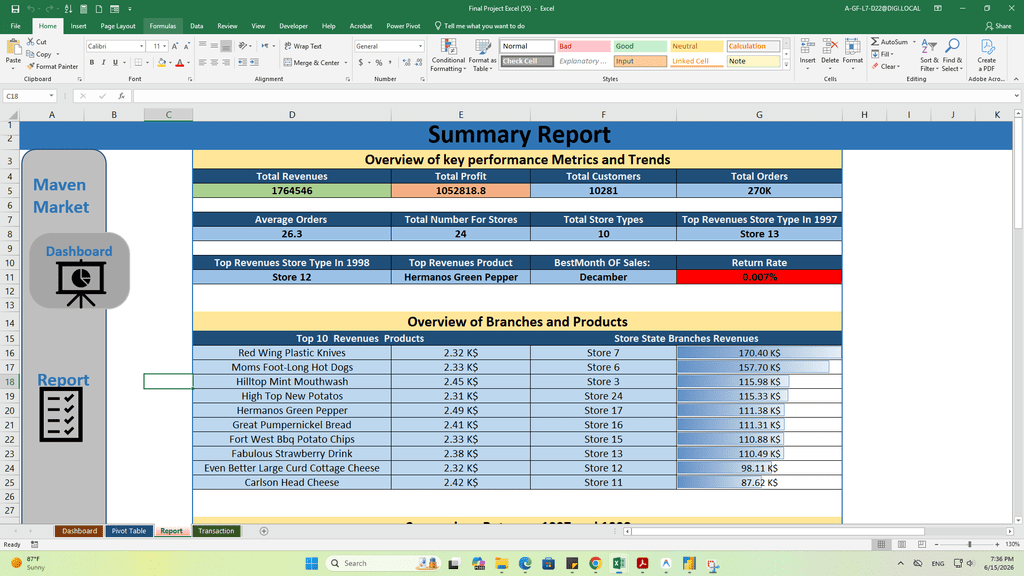Image resolution: width=1024 pixels, height=576 pixels.
Task: Toggle Wrap Text option
Action: (304, 46)
